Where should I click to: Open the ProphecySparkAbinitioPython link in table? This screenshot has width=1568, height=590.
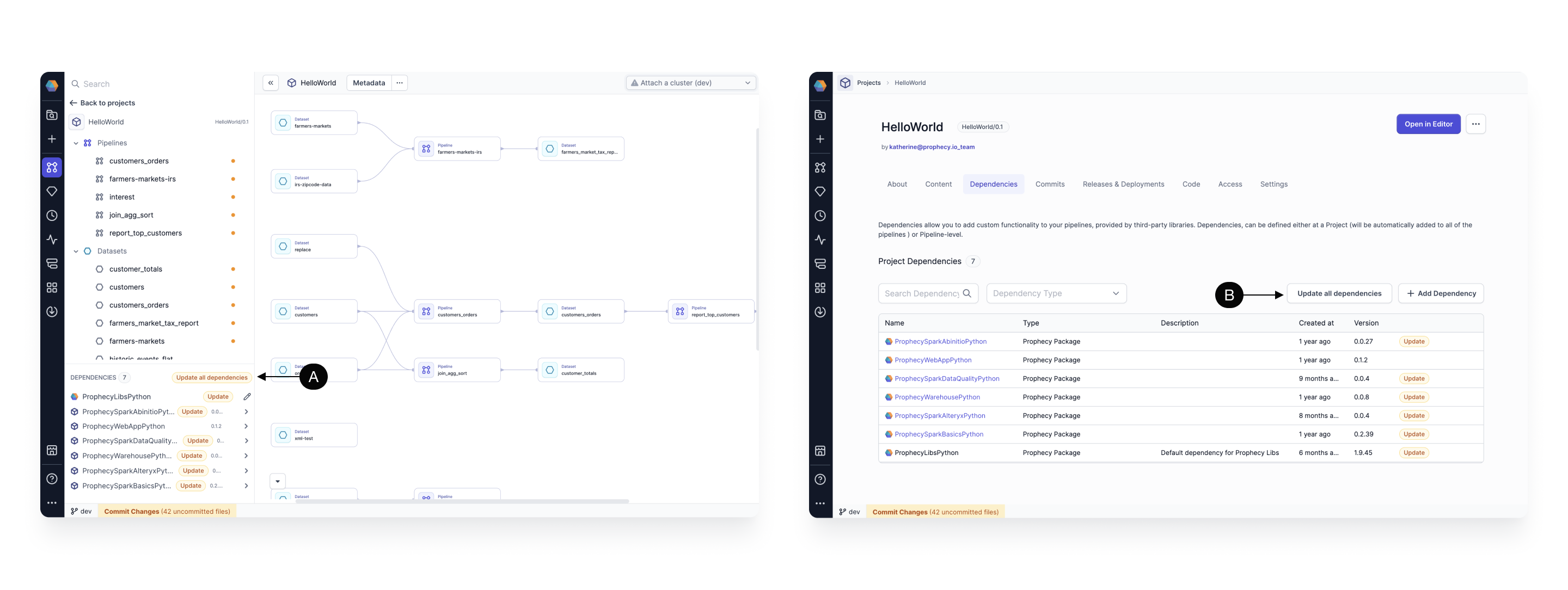pyautogui.click(x=940, y=342)
